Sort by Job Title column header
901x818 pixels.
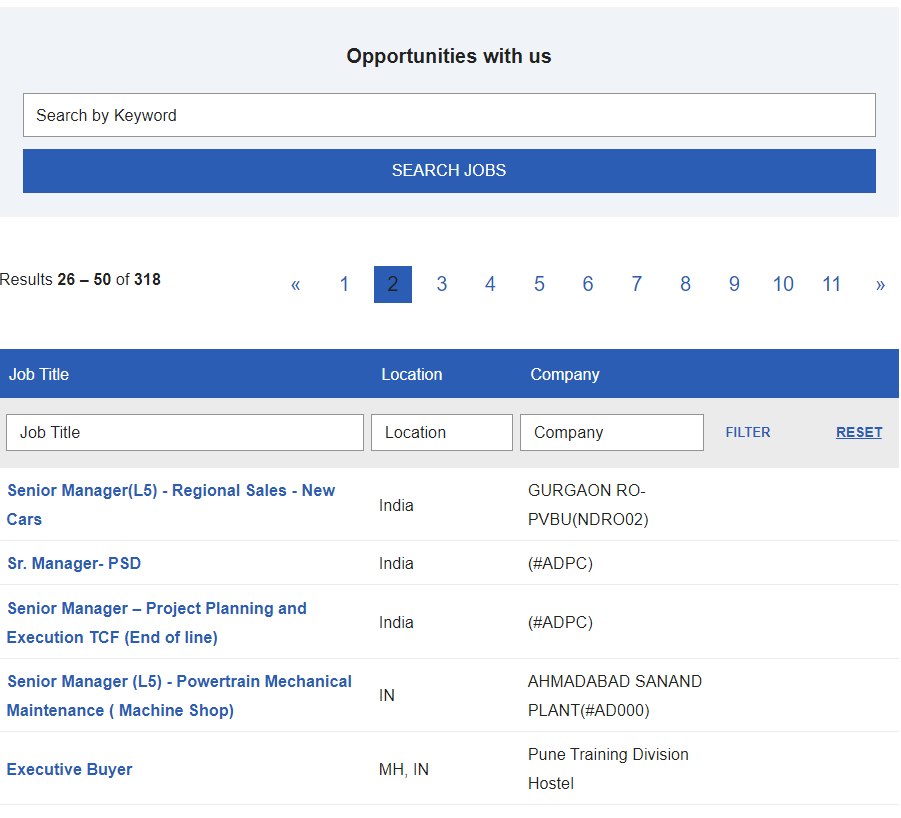click(38, 375)
